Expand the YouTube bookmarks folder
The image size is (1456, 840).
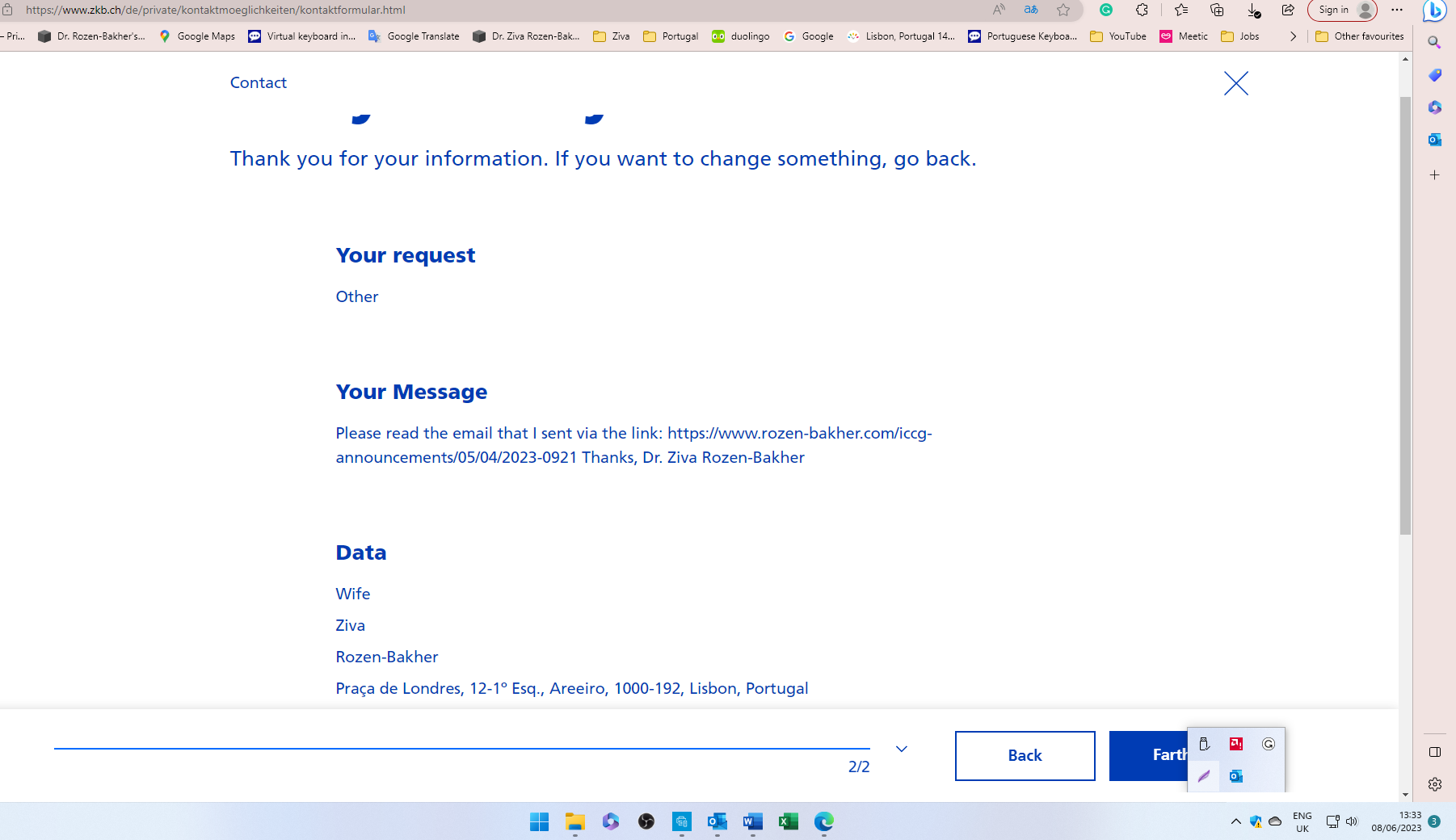pyautogui.click(x=1118, y=36)
